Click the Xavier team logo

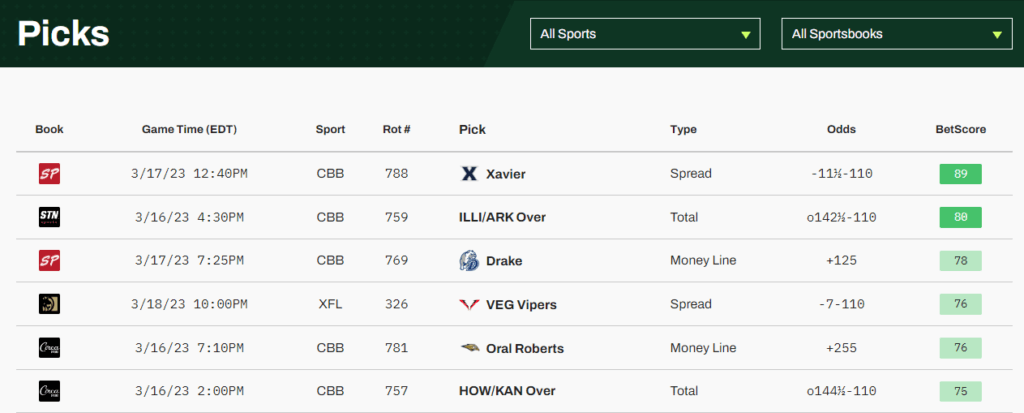tap(468, 174)
